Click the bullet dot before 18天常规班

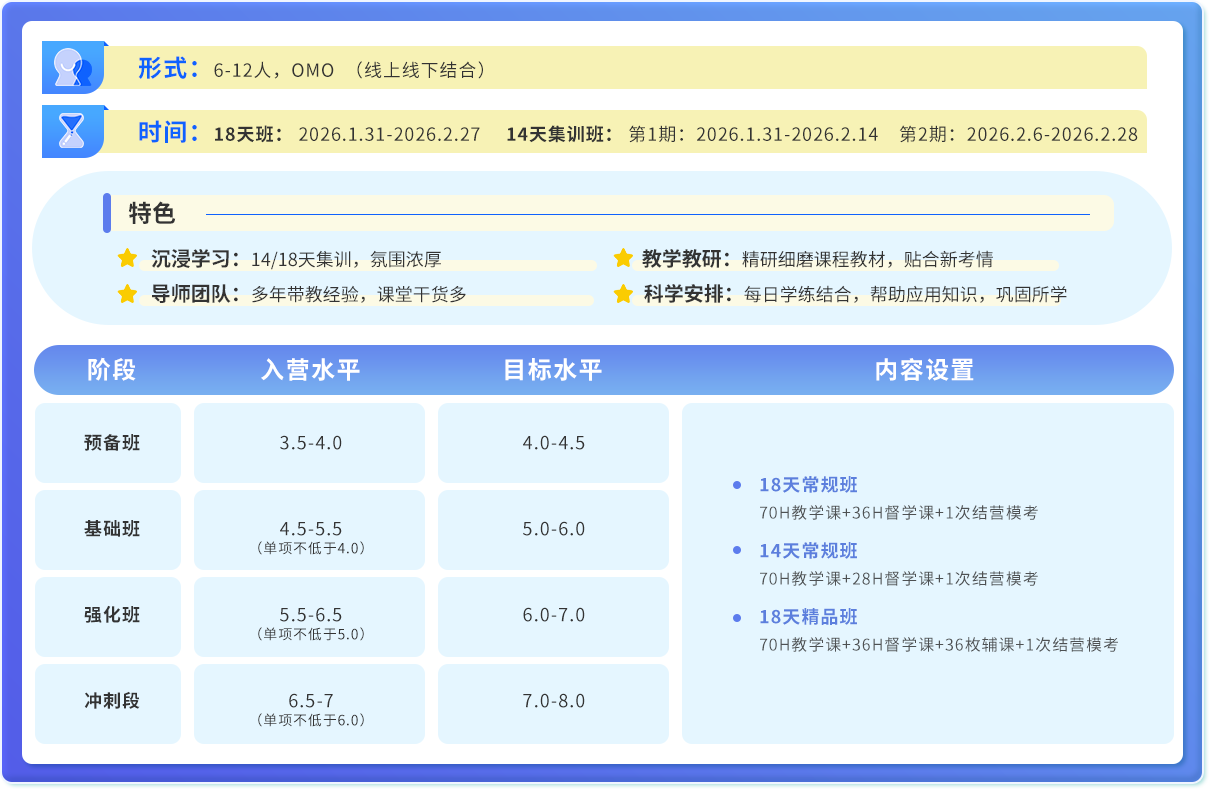point(737,485)
